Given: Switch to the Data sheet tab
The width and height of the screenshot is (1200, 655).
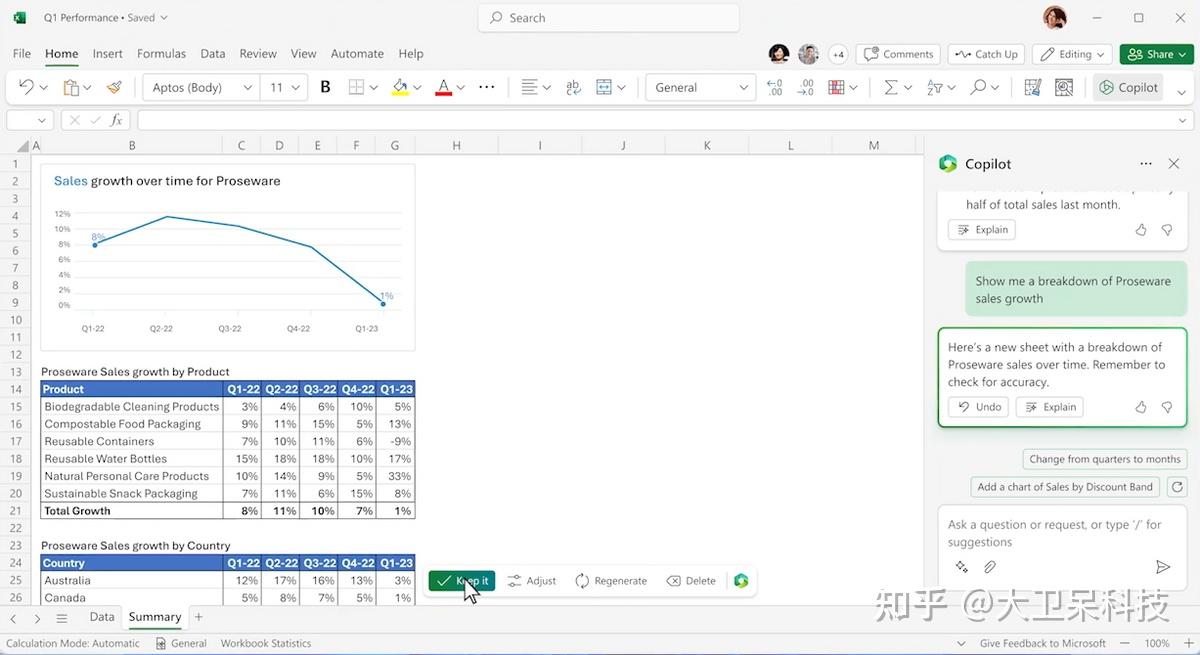Looking at the screenshot, I should pyautogui.click(x=102, y=617).
